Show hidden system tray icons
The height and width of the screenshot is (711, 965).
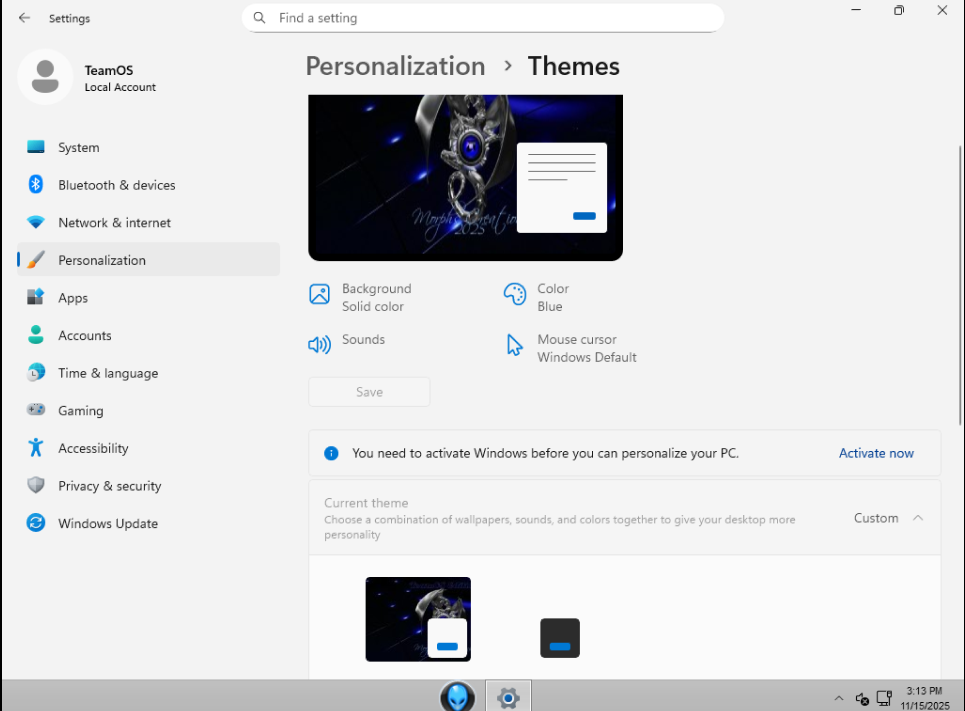[838, 698]
